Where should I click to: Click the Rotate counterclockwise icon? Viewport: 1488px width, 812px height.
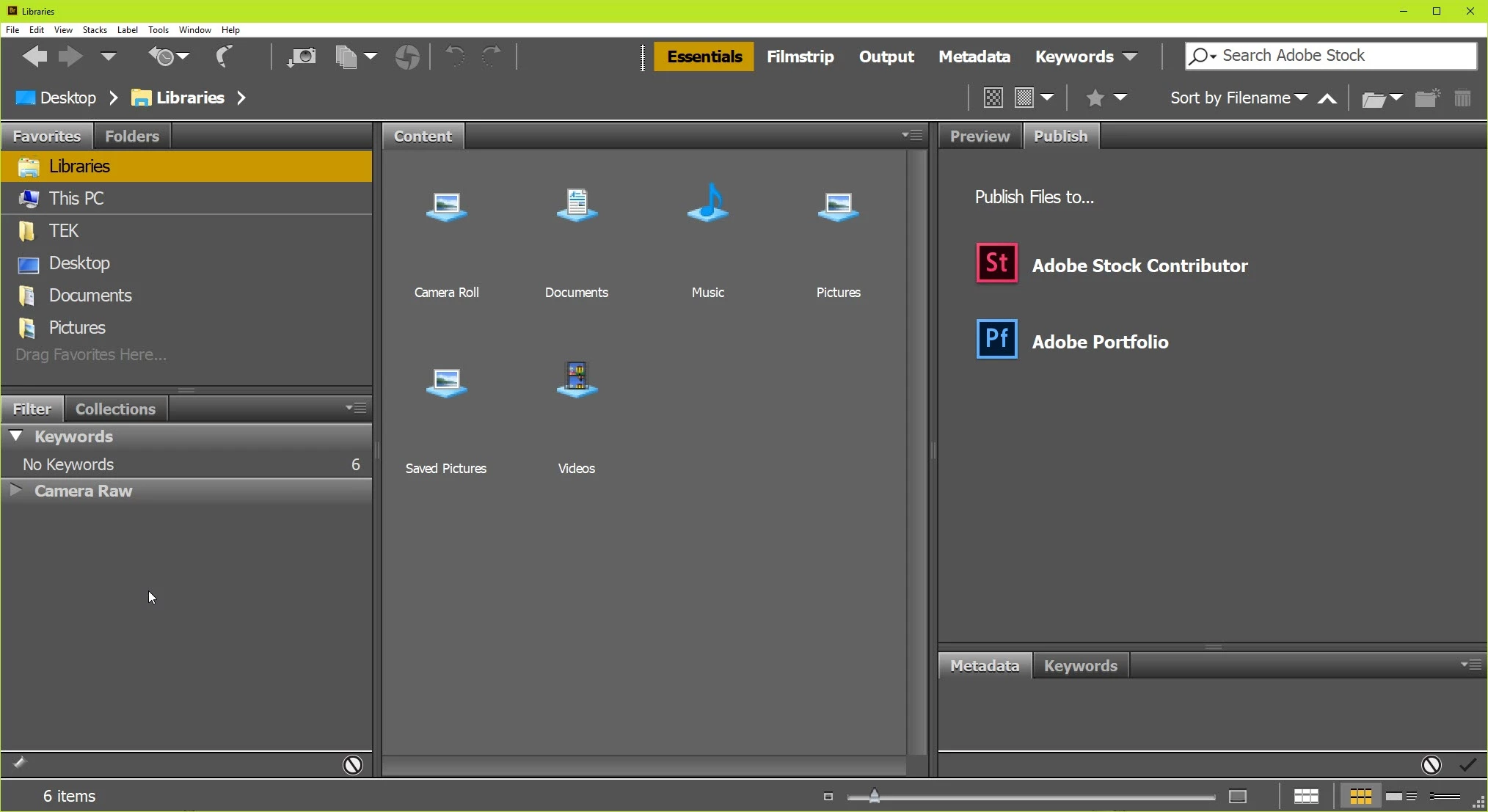(x=455, y=56)
